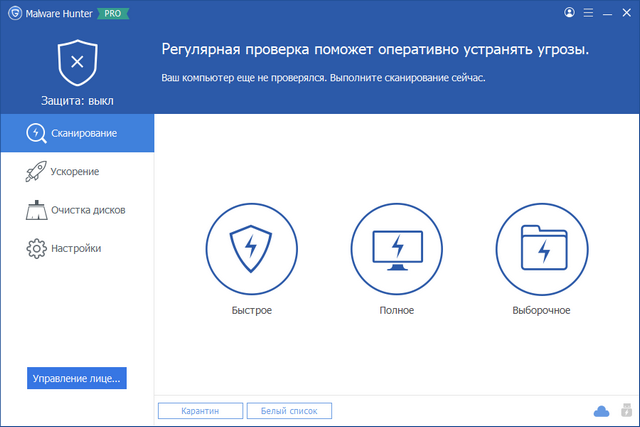Screen dimensions: 640x427
Task: Click the Карантин button
Action: click(201, 411)
